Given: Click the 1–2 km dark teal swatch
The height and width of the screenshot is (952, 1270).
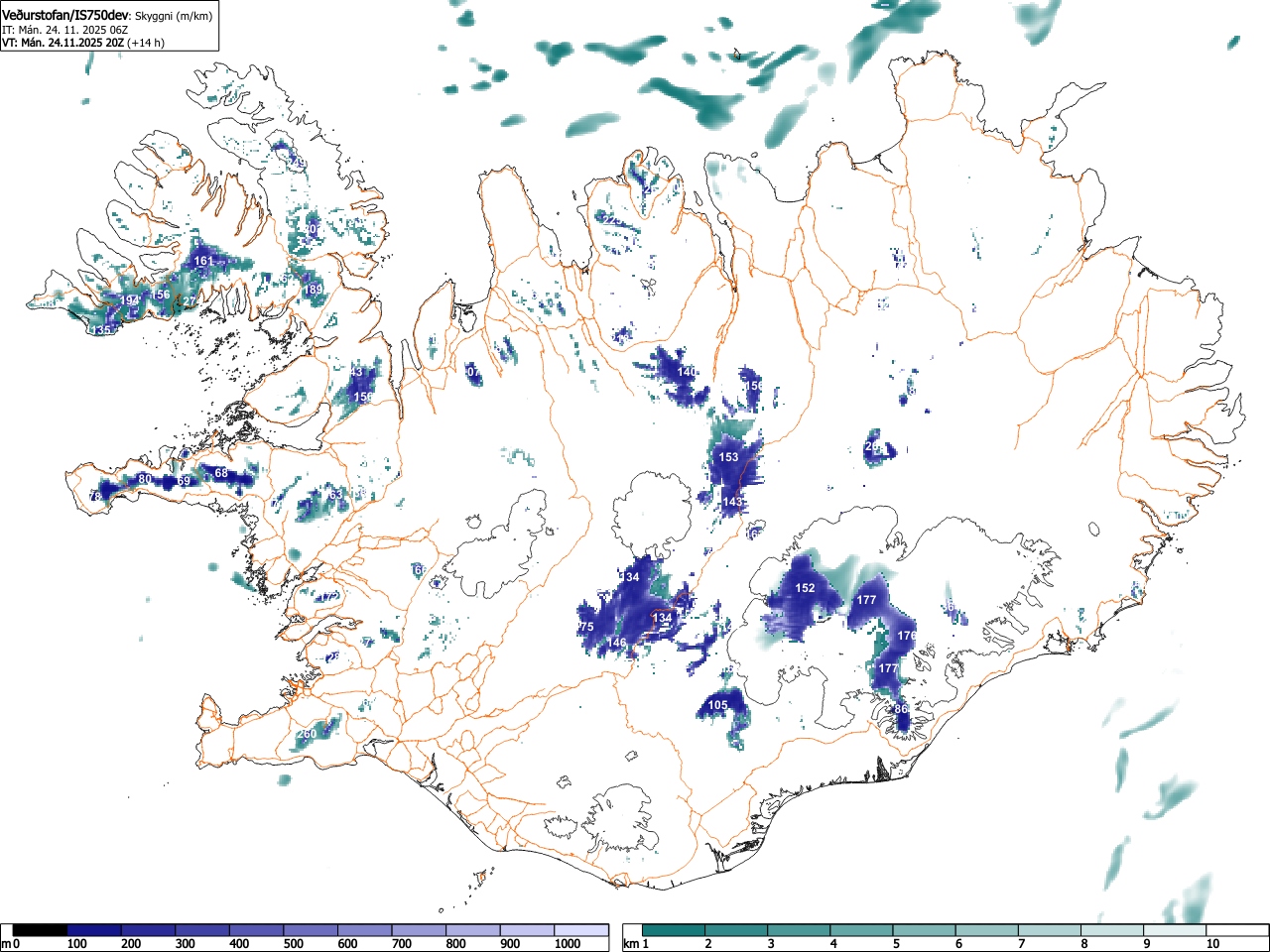Looking at the screenshot, I should [x=674, y=930].
